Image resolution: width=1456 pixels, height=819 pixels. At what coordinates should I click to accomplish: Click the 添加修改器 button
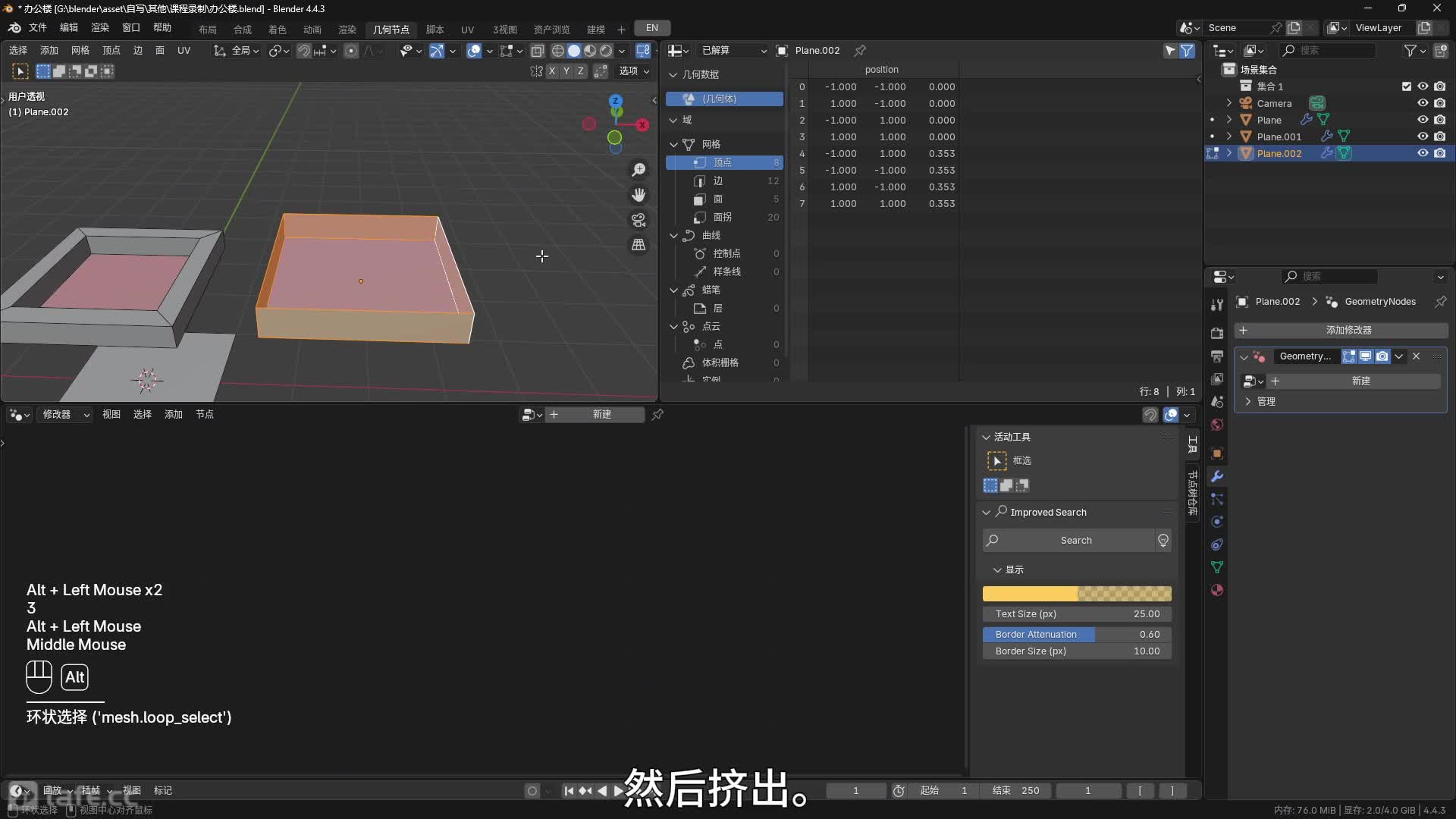tap(1341, 331)
